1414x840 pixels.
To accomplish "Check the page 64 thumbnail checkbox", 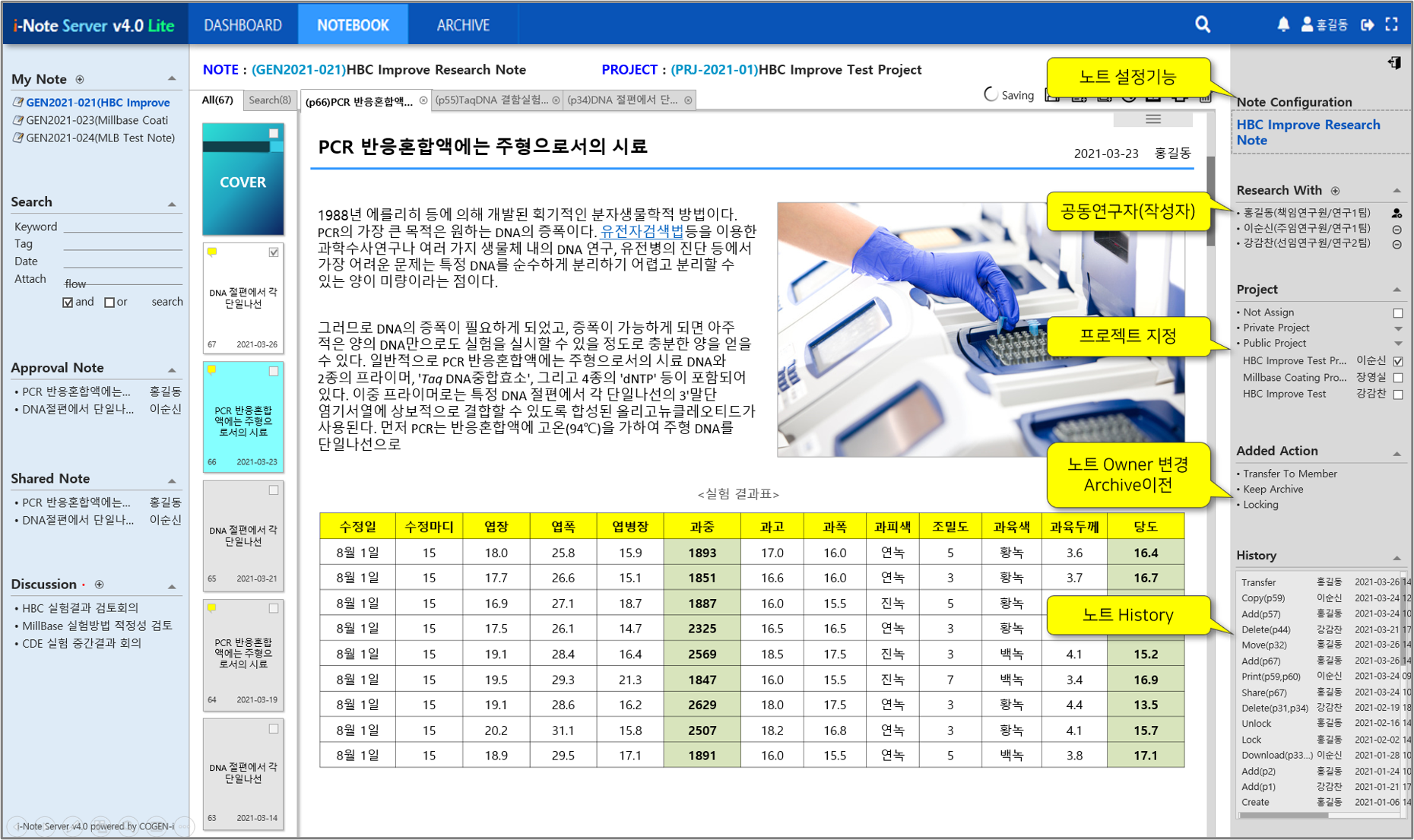I will (x=274, y=608).
